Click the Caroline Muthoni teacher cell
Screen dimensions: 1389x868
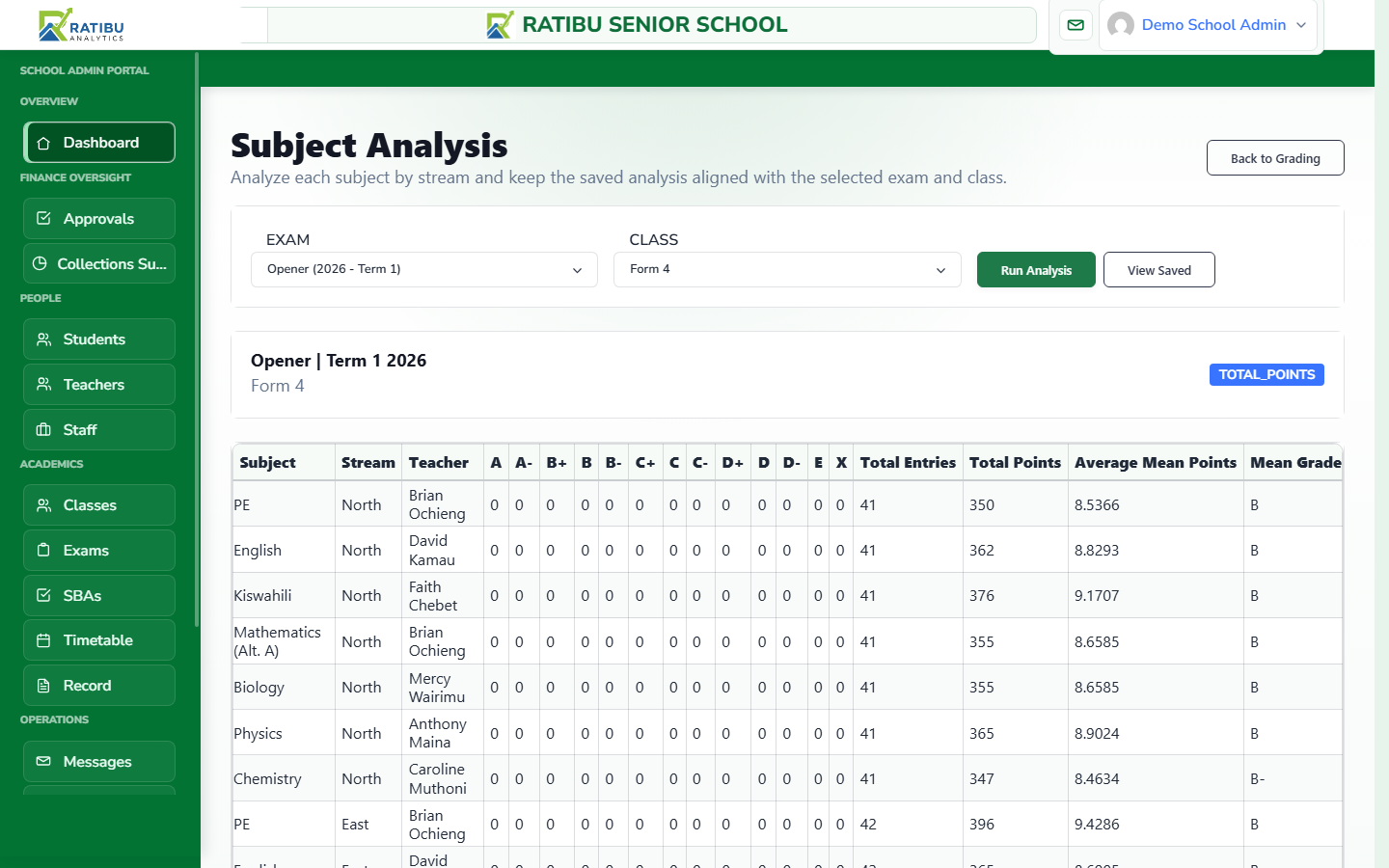443,779
